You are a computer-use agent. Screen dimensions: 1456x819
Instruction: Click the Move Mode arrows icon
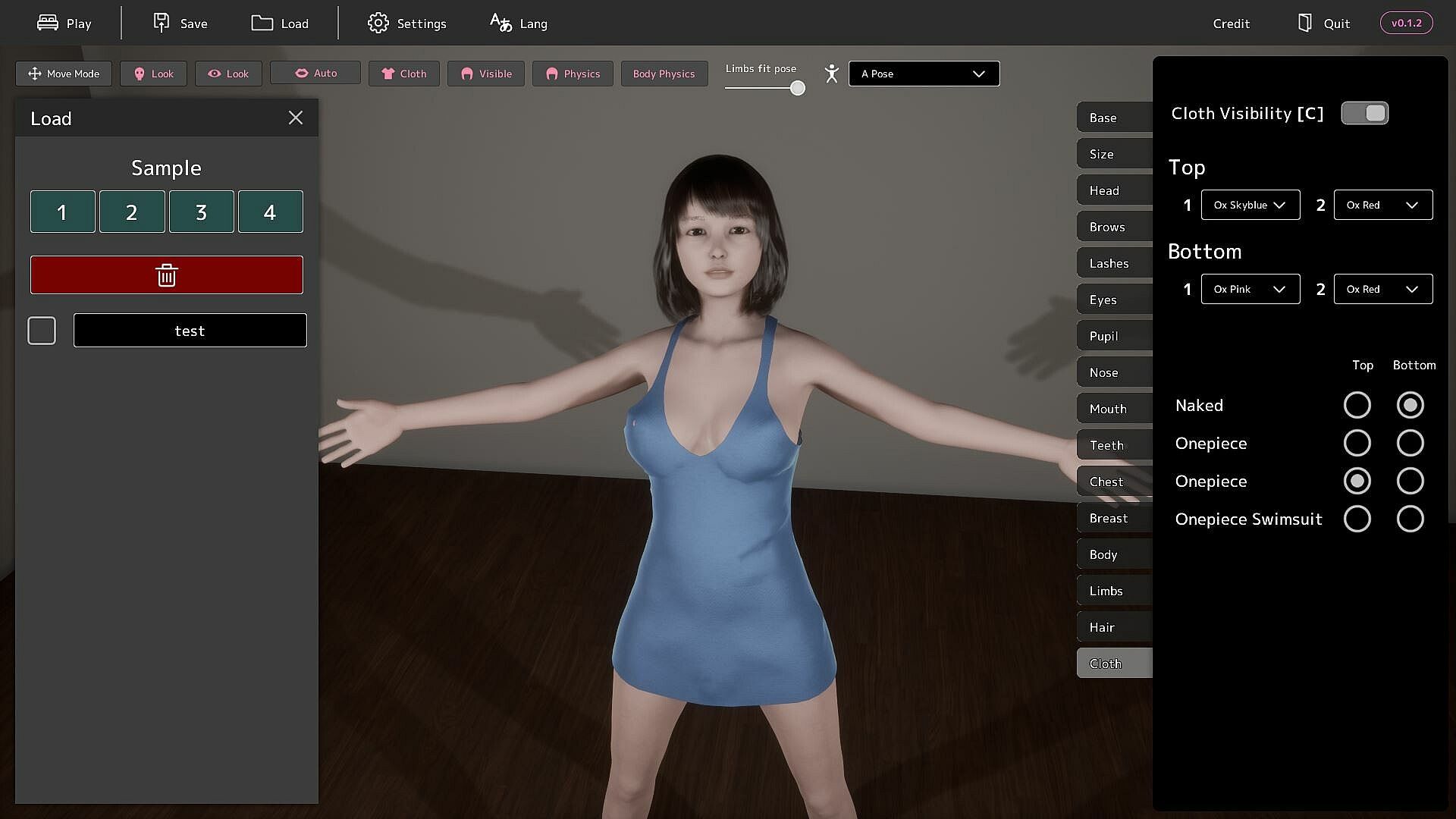point(34,74)
